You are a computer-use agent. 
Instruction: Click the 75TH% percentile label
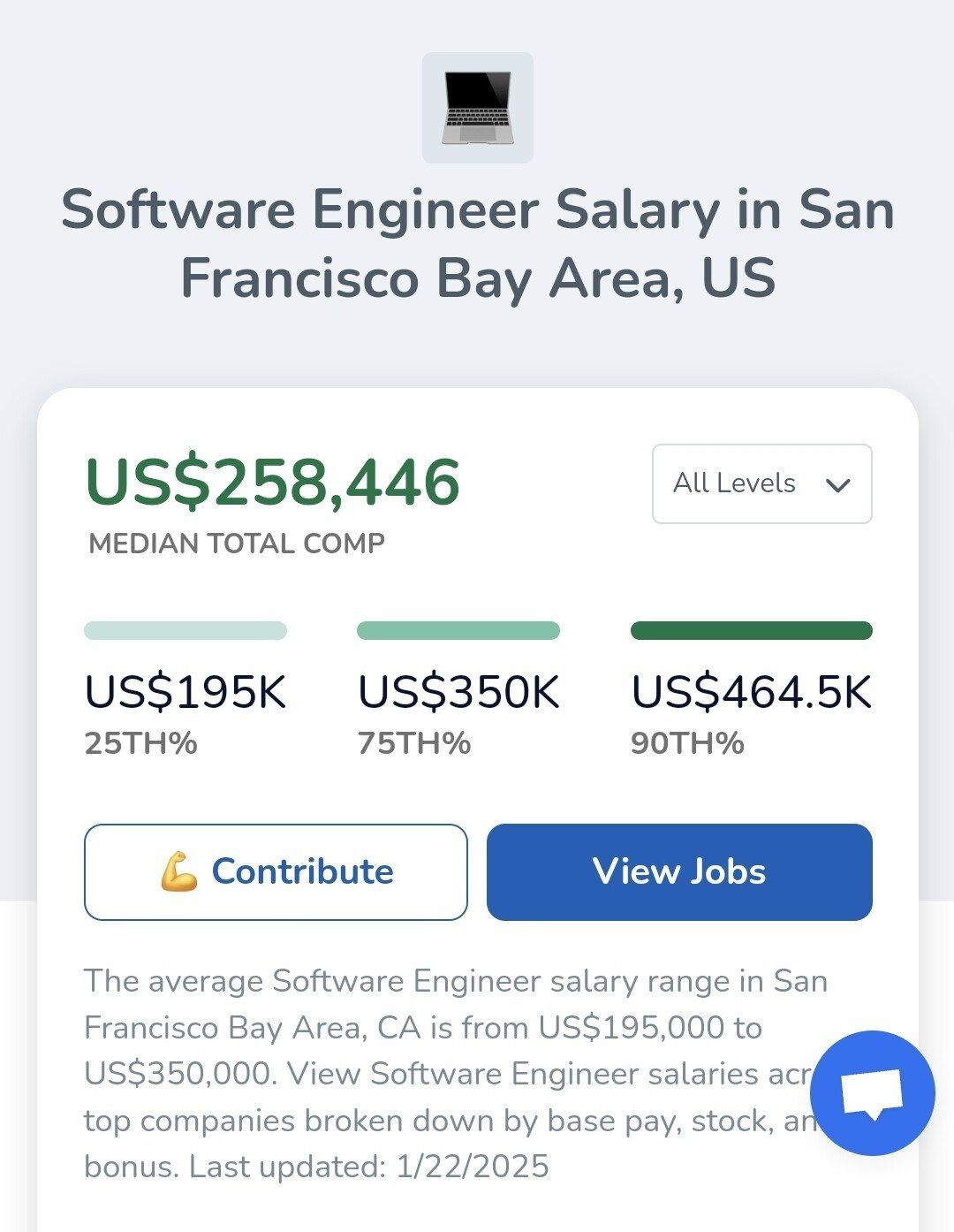[413, 743]
